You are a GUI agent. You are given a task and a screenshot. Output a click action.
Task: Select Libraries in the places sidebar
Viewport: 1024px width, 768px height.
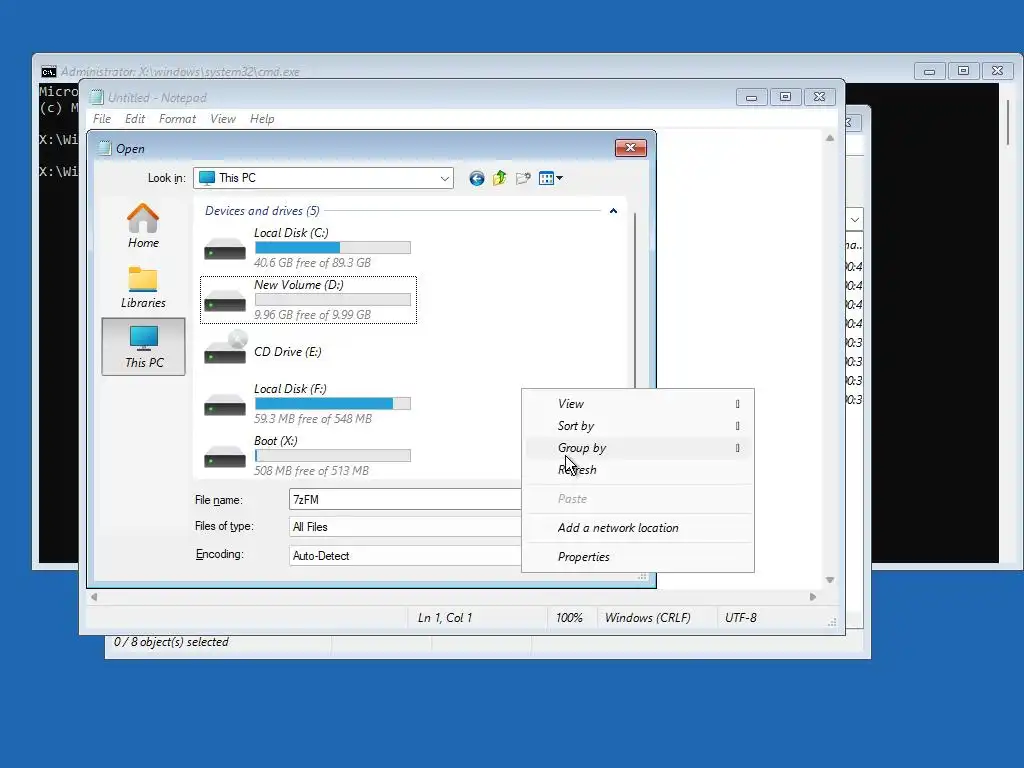pyautogui.click(x=143, y=287)
